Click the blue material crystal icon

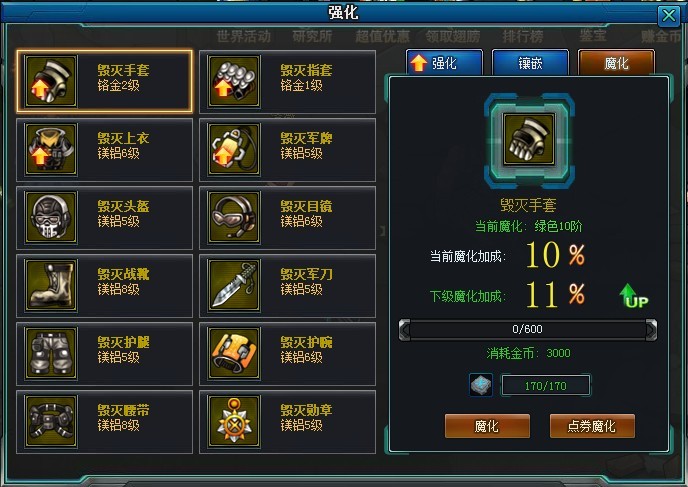pos(481,385)
